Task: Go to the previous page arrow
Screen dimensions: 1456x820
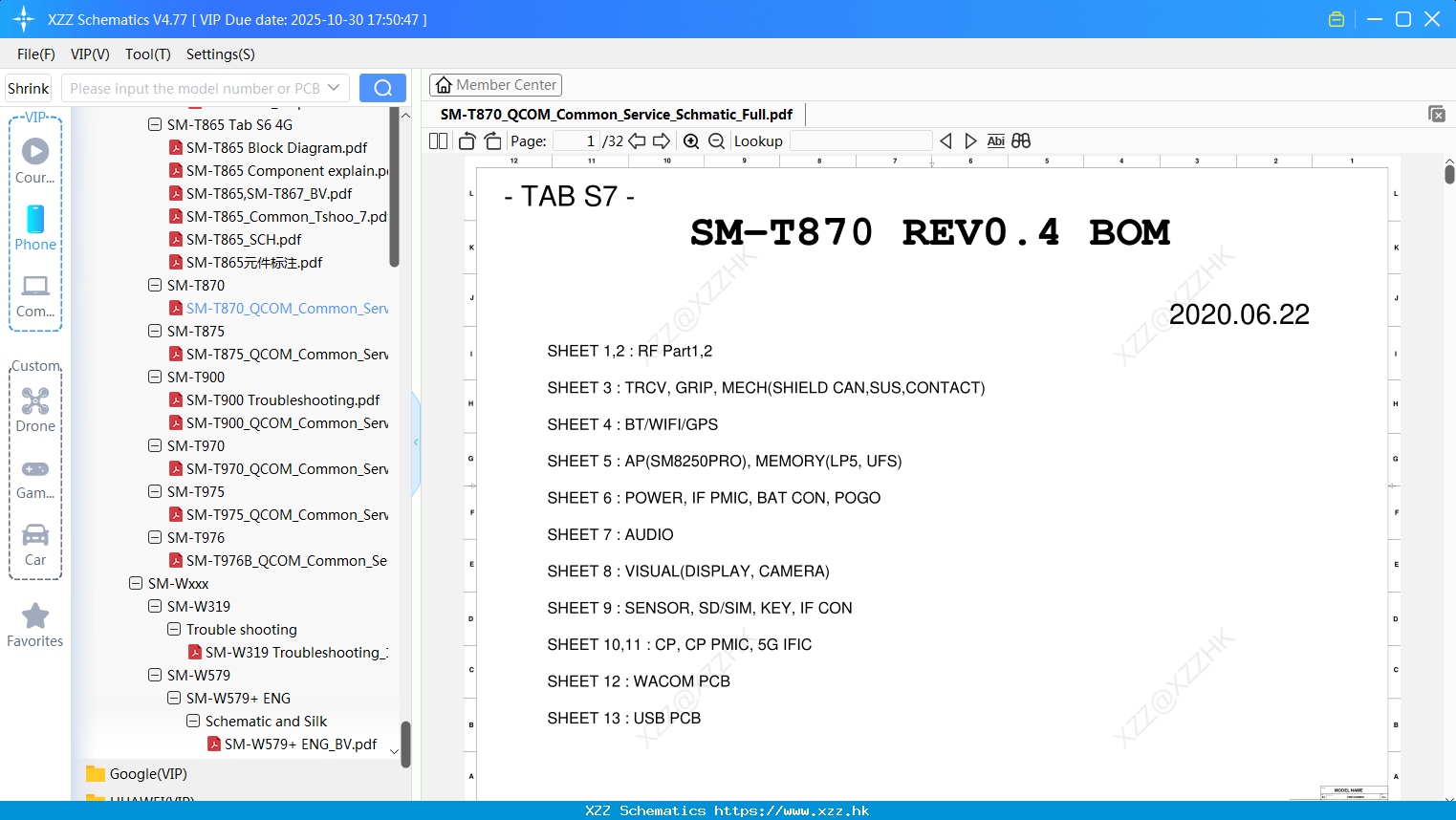Action: pos(637,140)
